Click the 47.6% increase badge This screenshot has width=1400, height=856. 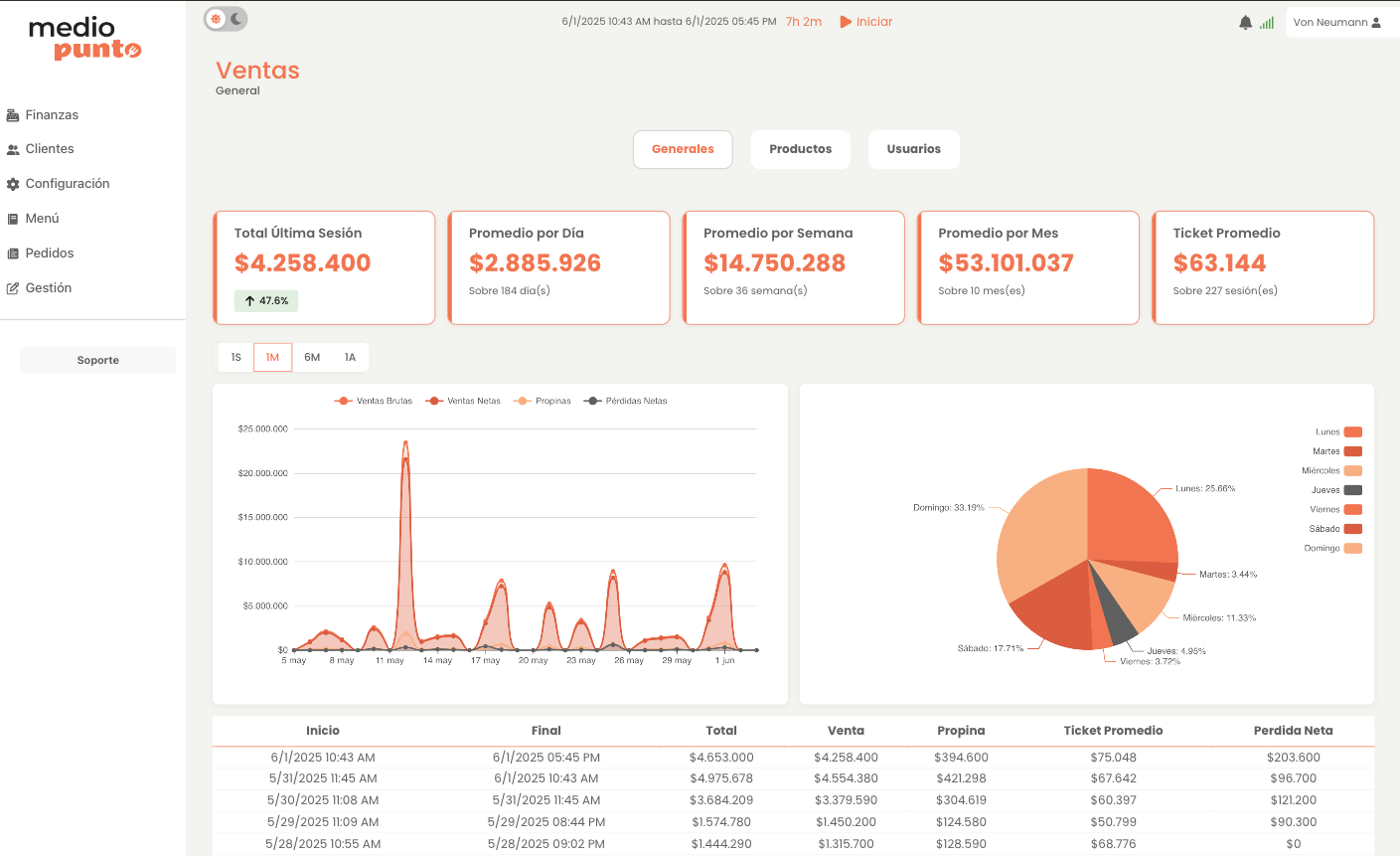coord(266,300)
